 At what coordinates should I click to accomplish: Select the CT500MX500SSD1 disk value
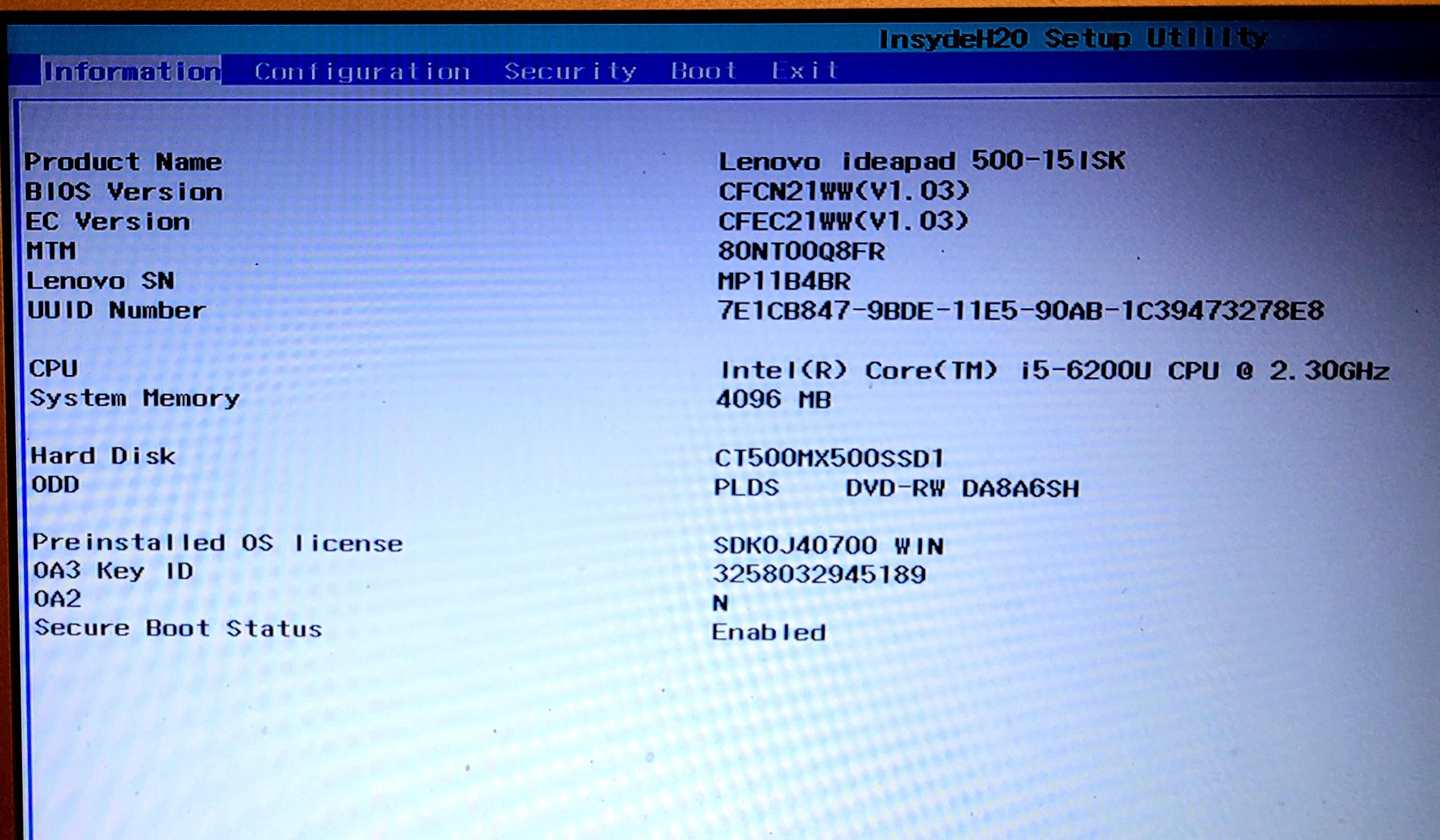(x=828, y=458)
